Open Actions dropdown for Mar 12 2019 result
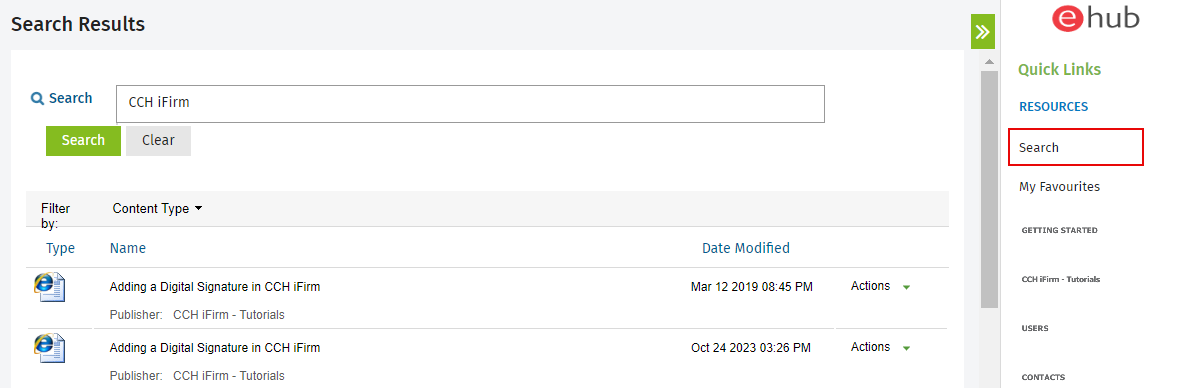This screenshot has height=388, width=1198. click(x=880, y=286)
